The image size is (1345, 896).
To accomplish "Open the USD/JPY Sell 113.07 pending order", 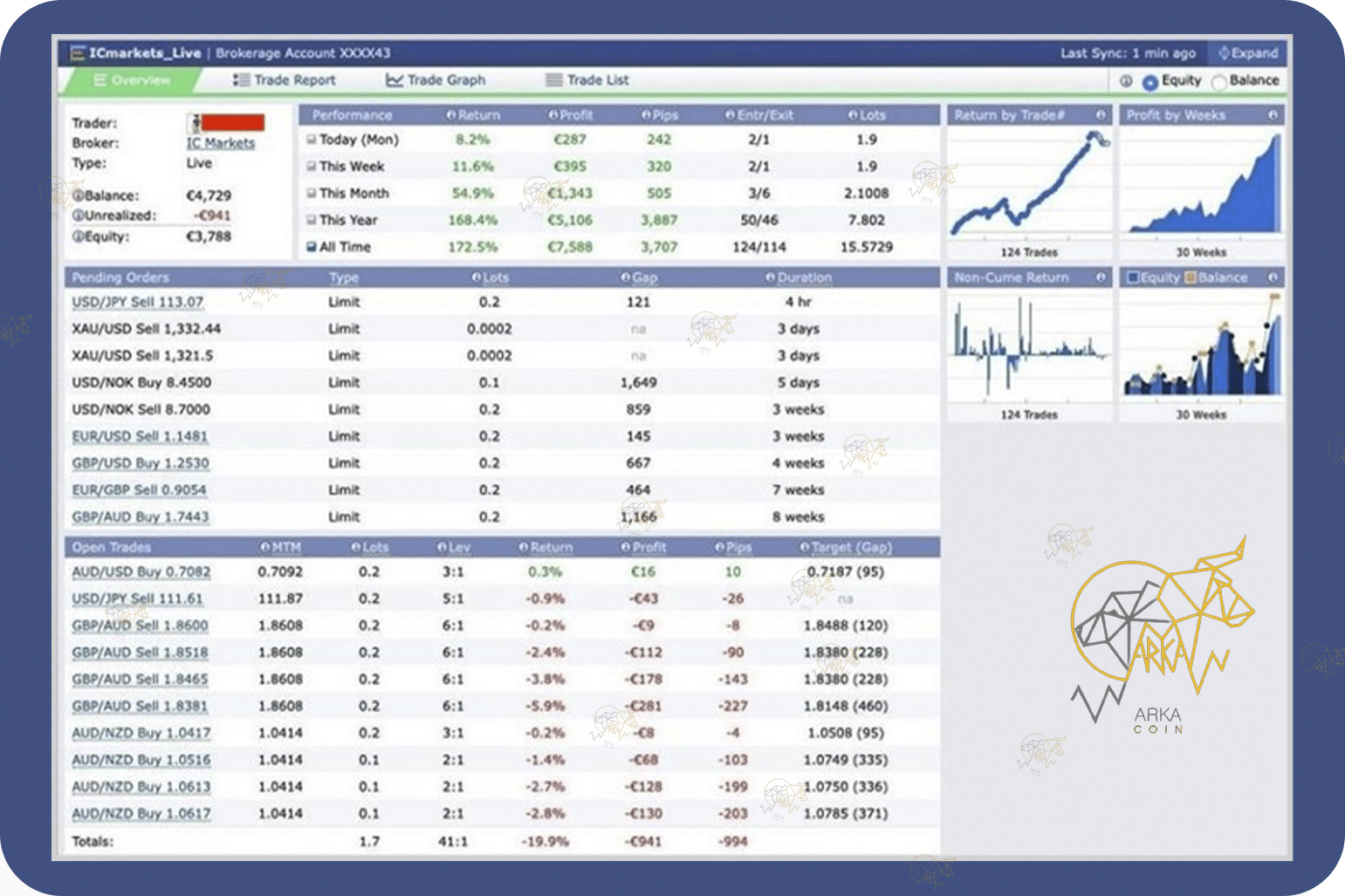I will [137, 302].
